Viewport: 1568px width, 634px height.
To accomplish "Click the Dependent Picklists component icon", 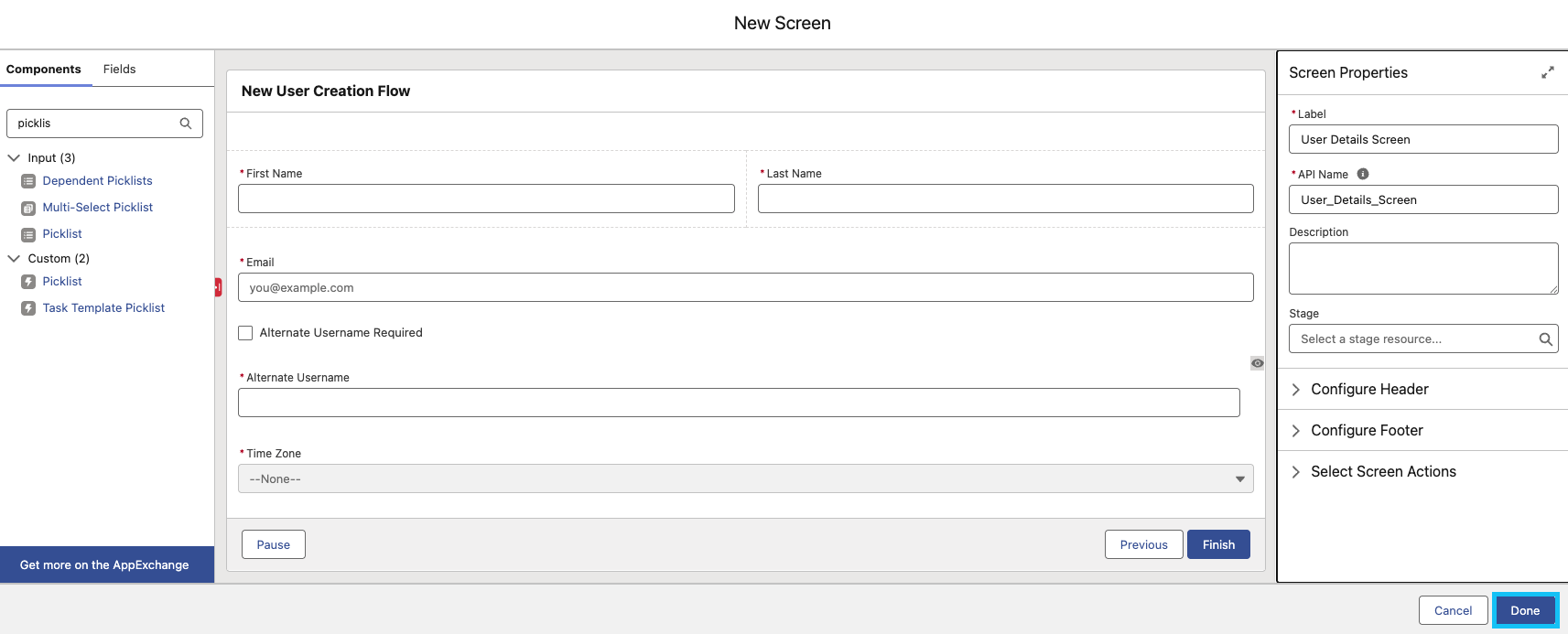I will [x=28, y=181].
